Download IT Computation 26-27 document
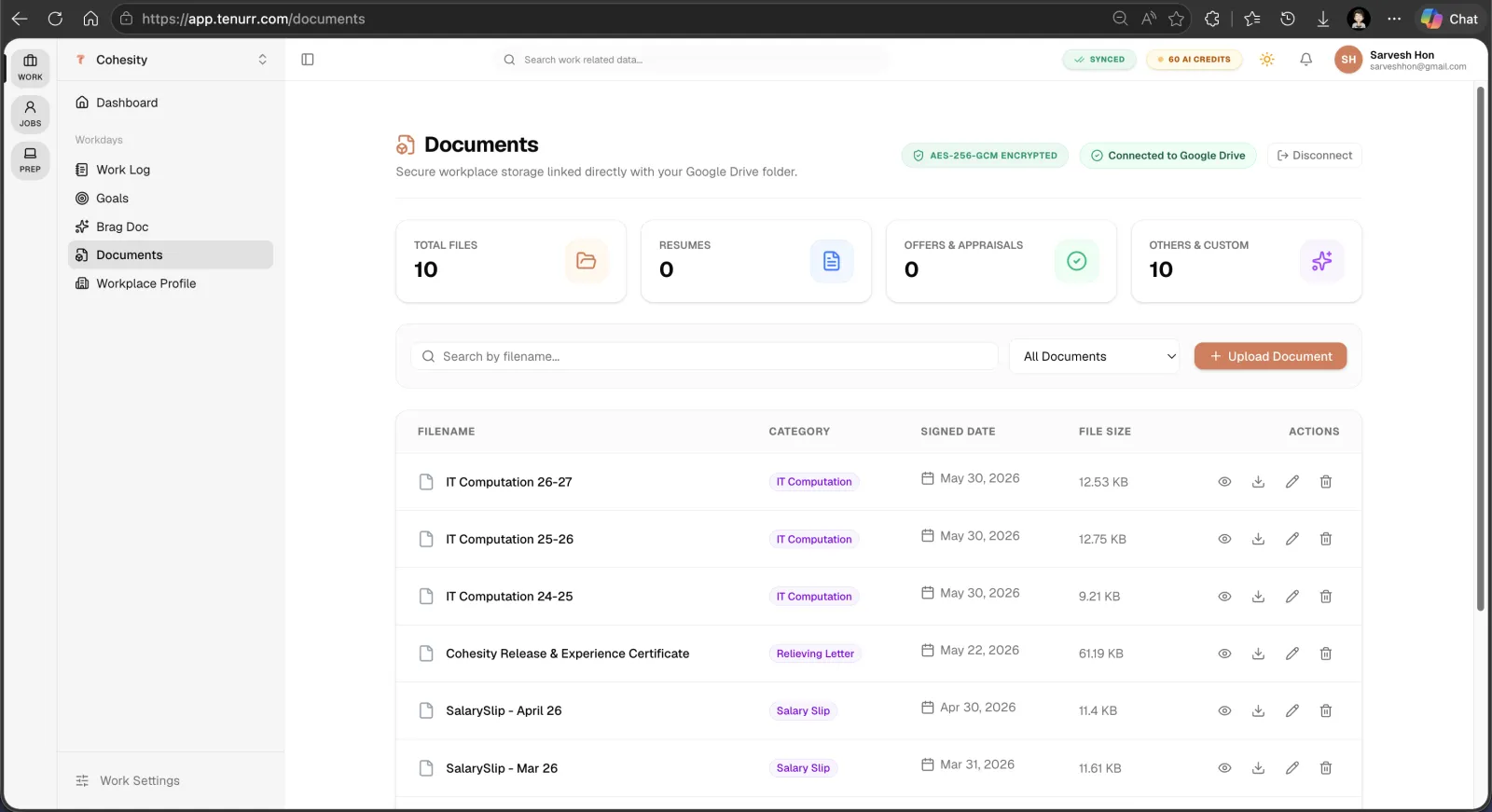Screen dimensions: 1492x812 pyautogui.click(x=1258, y=482)
